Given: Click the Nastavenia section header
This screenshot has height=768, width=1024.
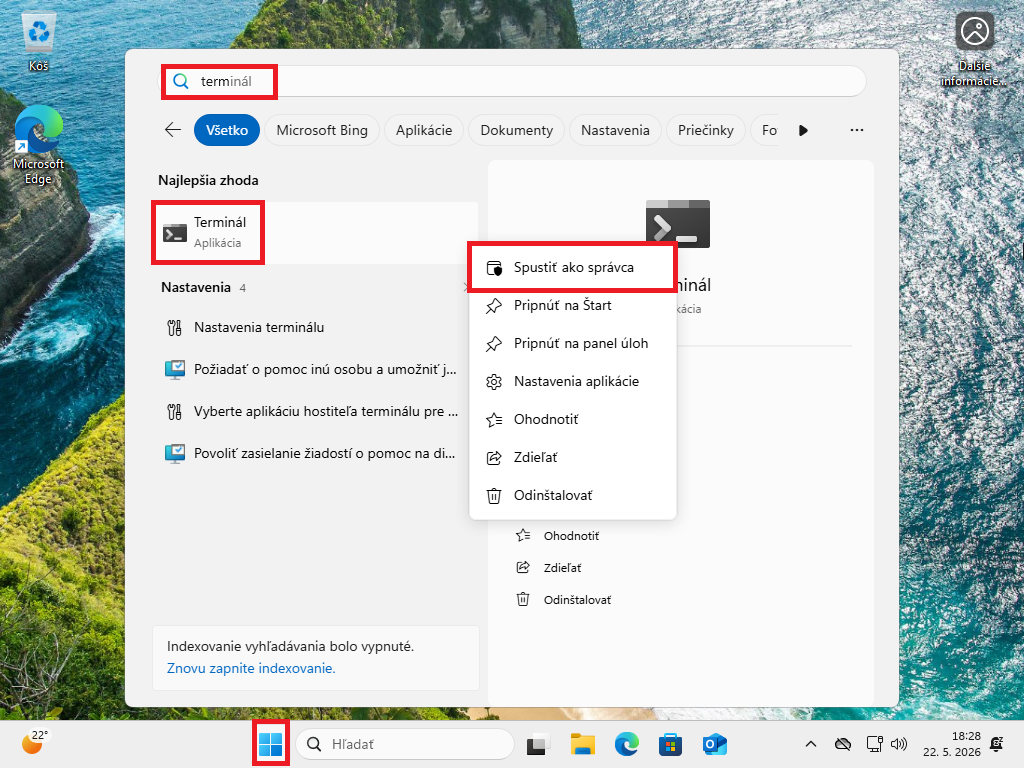Looking at the screenshot, I should pos(196,287).
